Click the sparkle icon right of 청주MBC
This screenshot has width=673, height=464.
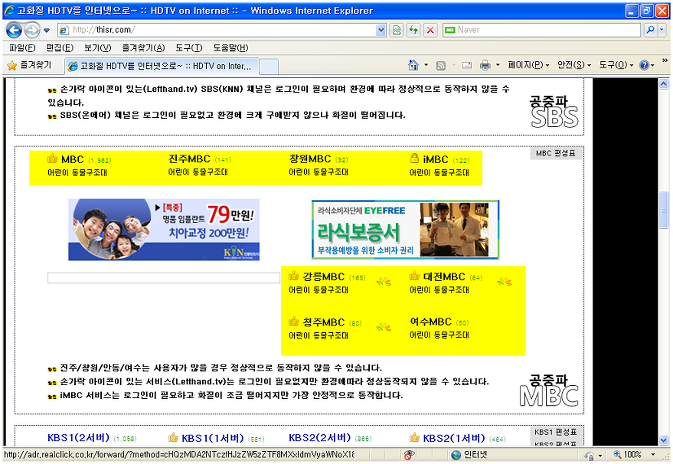tap(384, 327)
